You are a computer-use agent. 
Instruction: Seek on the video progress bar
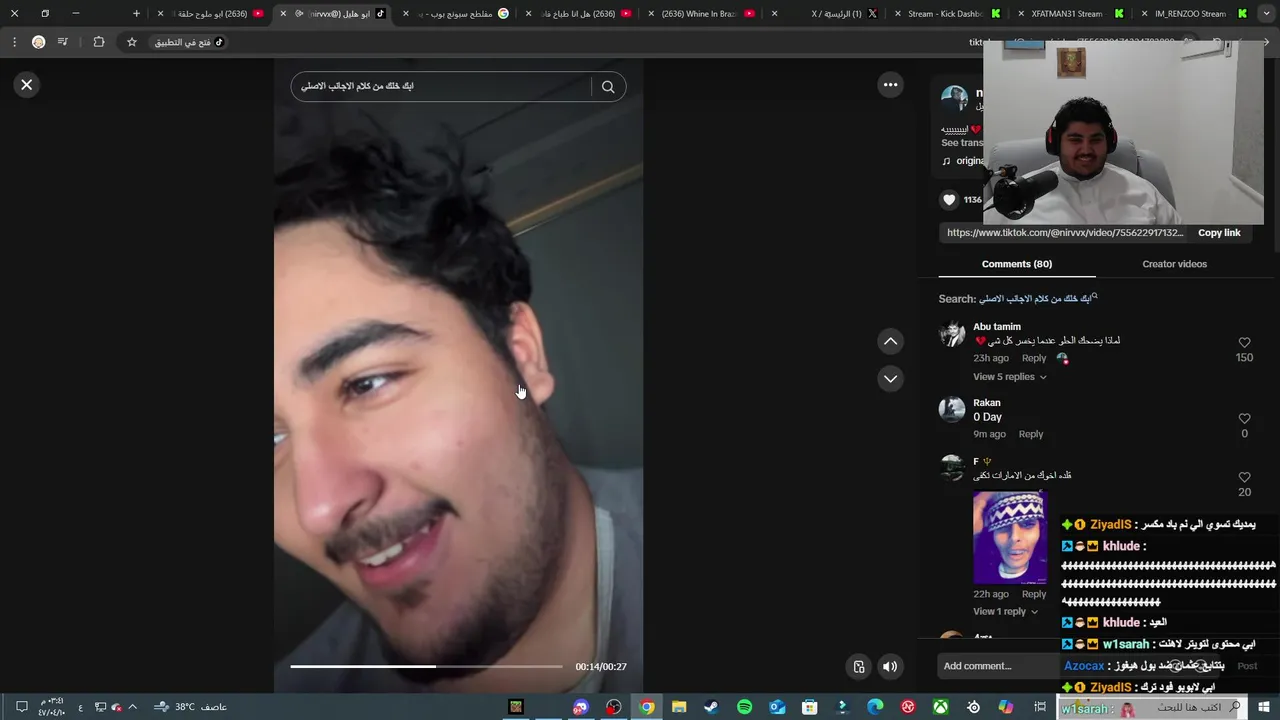coord(426,666)
